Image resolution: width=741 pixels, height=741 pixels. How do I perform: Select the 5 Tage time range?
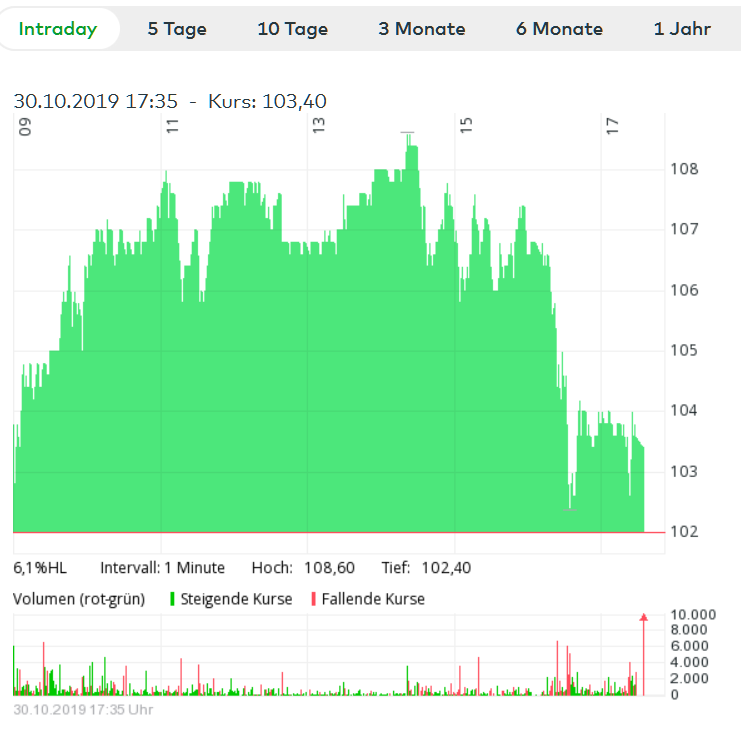pyautogui.click(x=177, y=29)
